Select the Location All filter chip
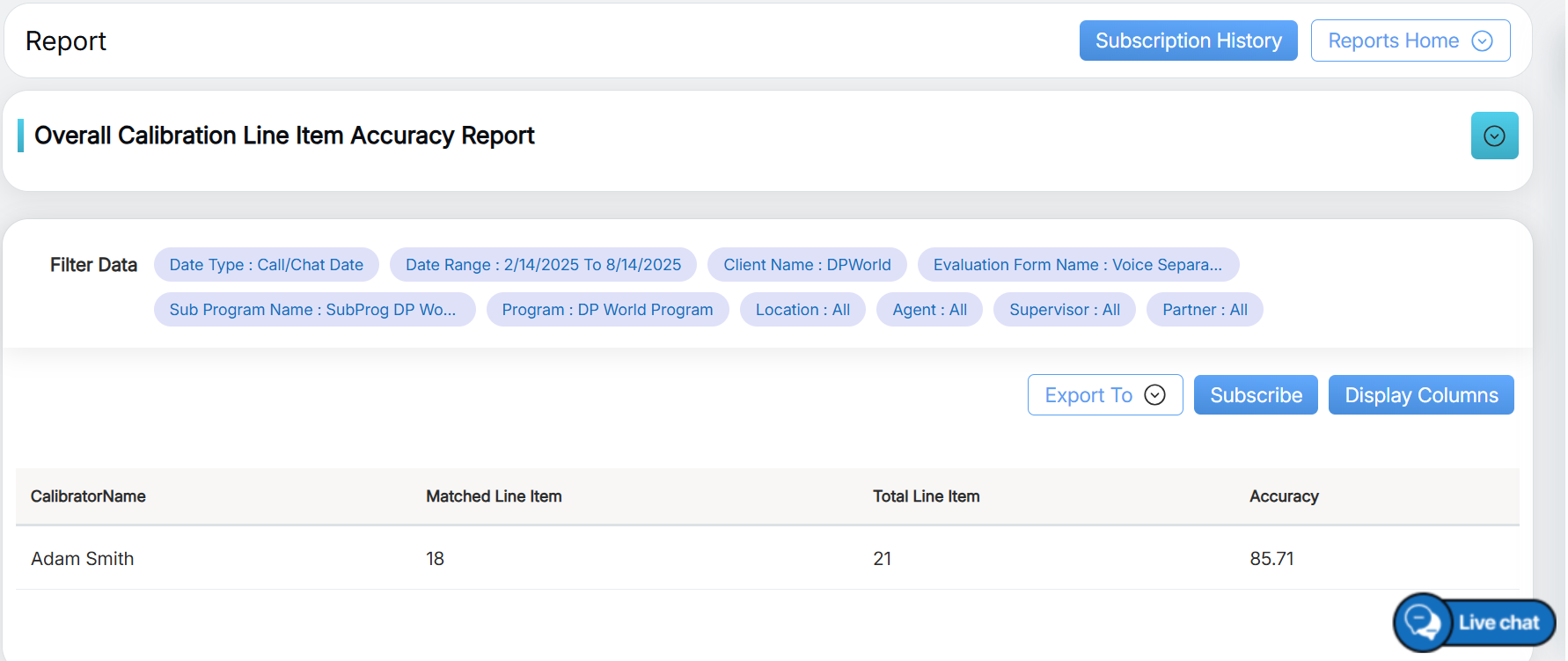The image size is (1568, 661). [802, 310]
